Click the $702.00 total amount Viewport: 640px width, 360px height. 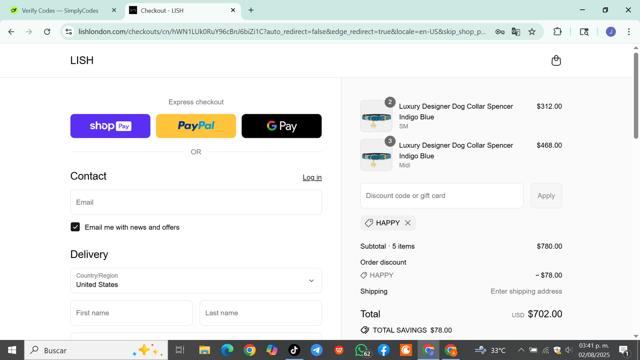point(545,314)
